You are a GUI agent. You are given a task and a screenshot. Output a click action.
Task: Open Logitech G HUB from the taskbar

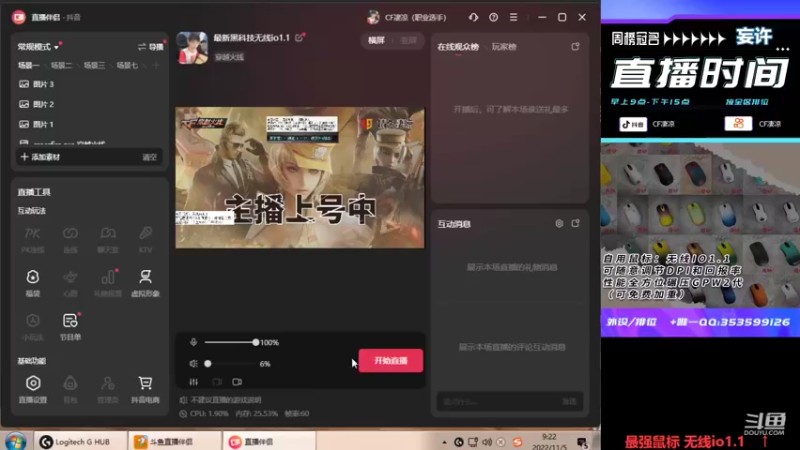pyautogui.click(x=79, y=442)
